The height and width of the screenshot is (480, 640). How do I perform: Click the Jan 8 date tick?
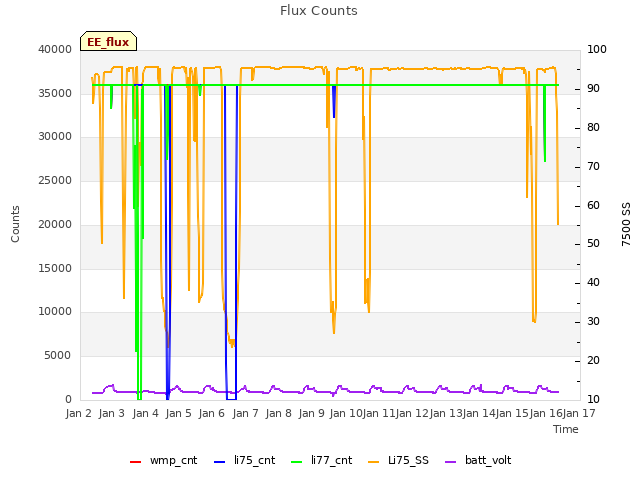(x=278, y=413)
